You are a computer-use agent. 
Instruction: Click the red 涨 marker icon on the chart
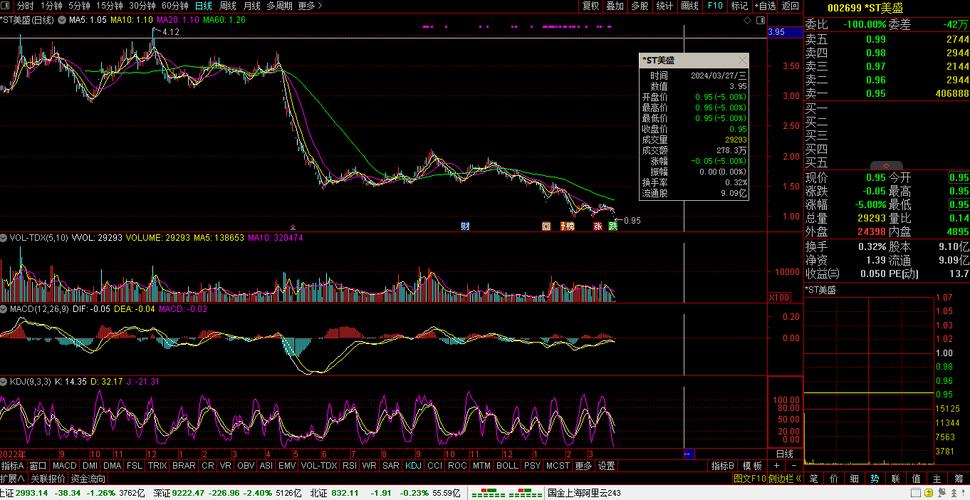[597, 226]
